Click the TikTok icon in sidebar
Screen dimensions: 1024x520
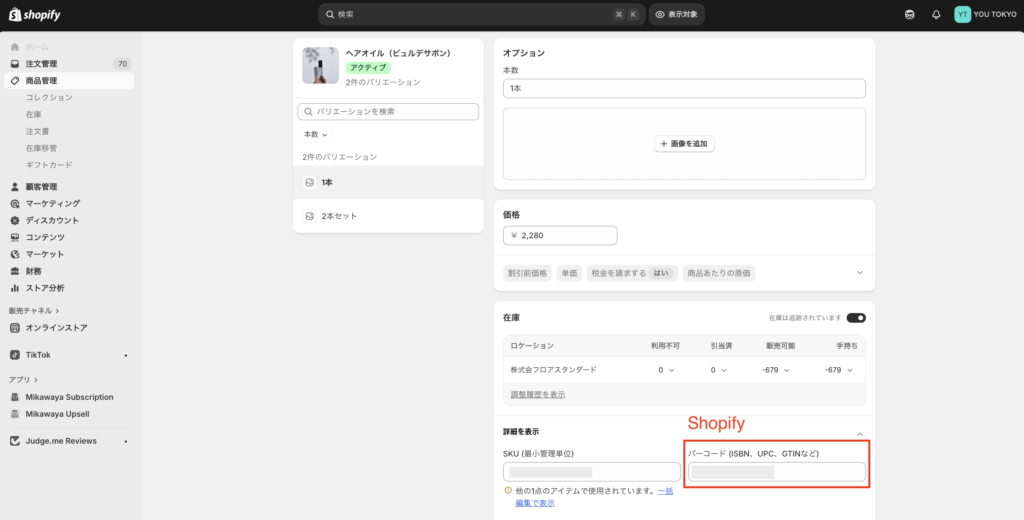pos(15,355)
